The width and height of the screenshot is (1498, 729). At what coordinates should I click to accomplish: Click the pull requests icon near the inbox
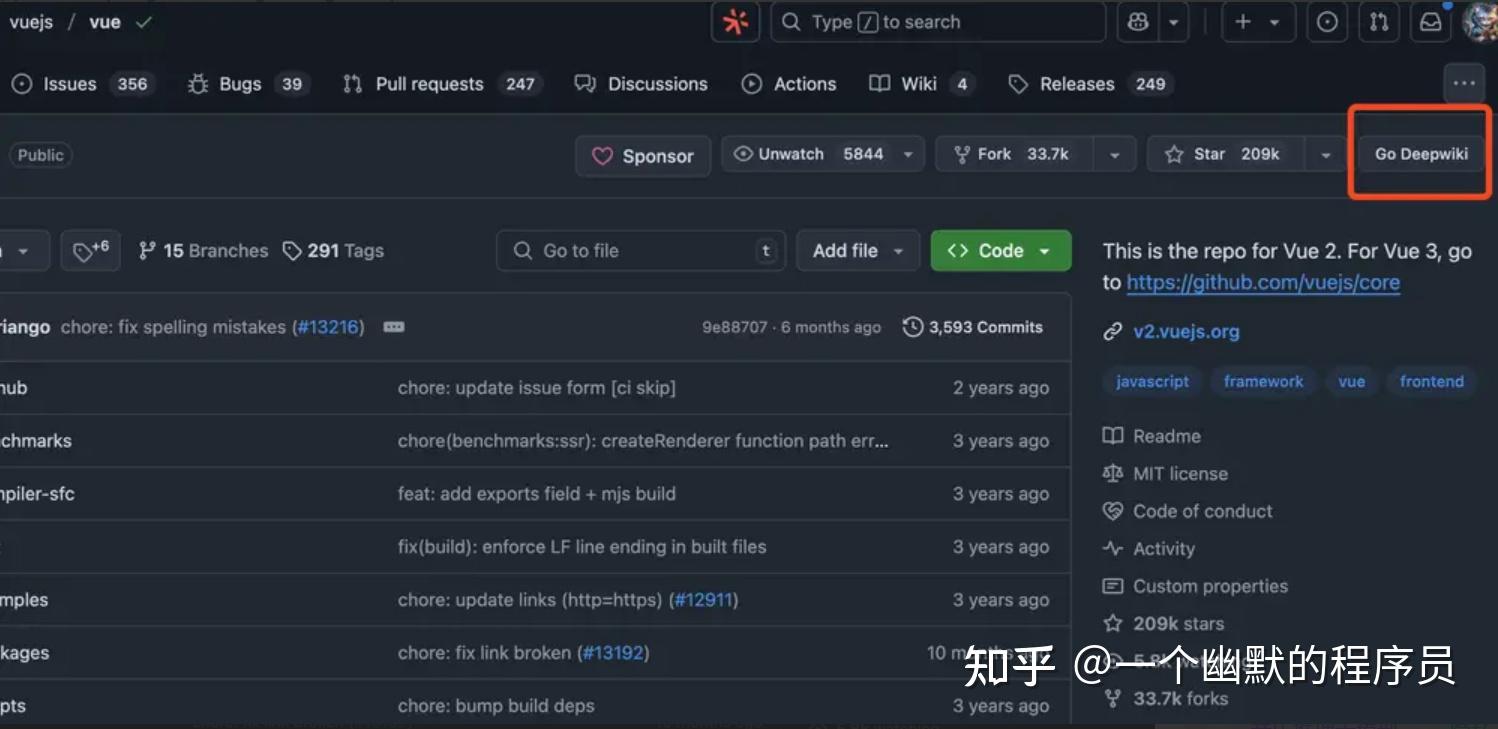click(x=1379, y=21)
